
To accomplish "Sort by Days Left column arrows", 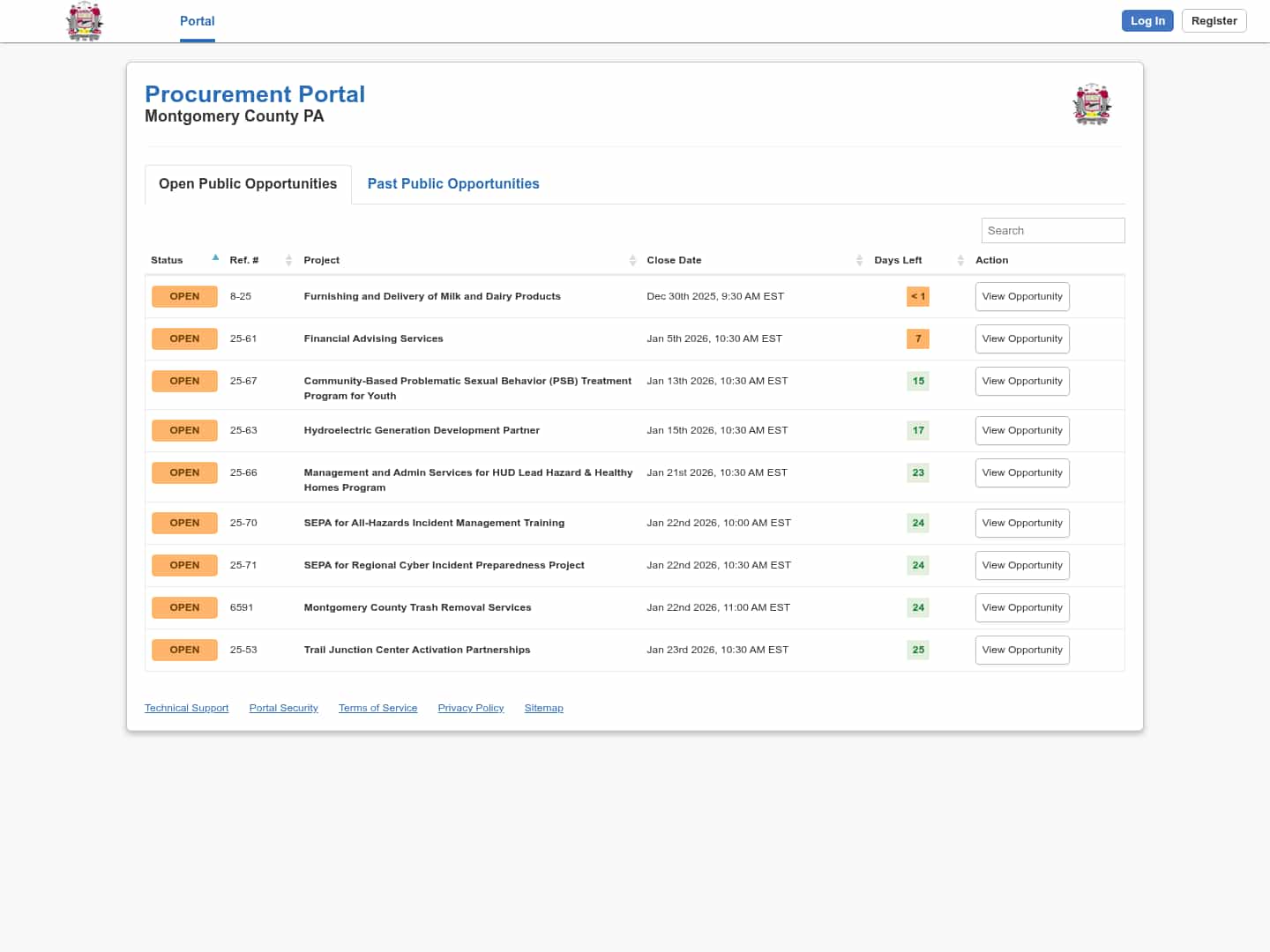I will (x=960, y=260).
